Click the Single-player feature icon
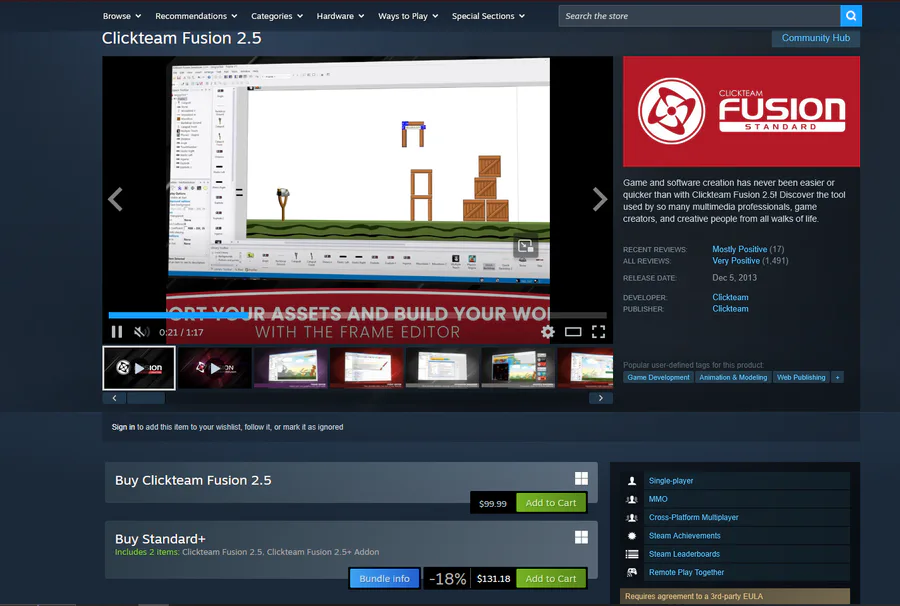 click(632, 481)
